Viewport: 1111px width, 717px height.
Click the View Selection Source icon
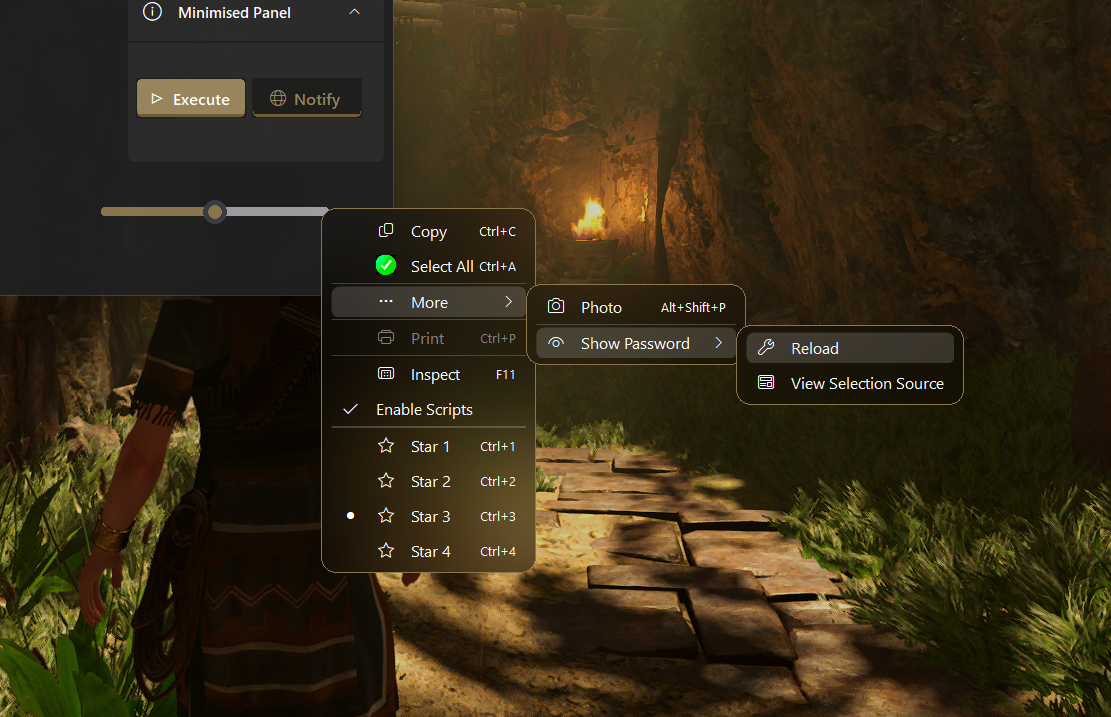coord(766,382)
